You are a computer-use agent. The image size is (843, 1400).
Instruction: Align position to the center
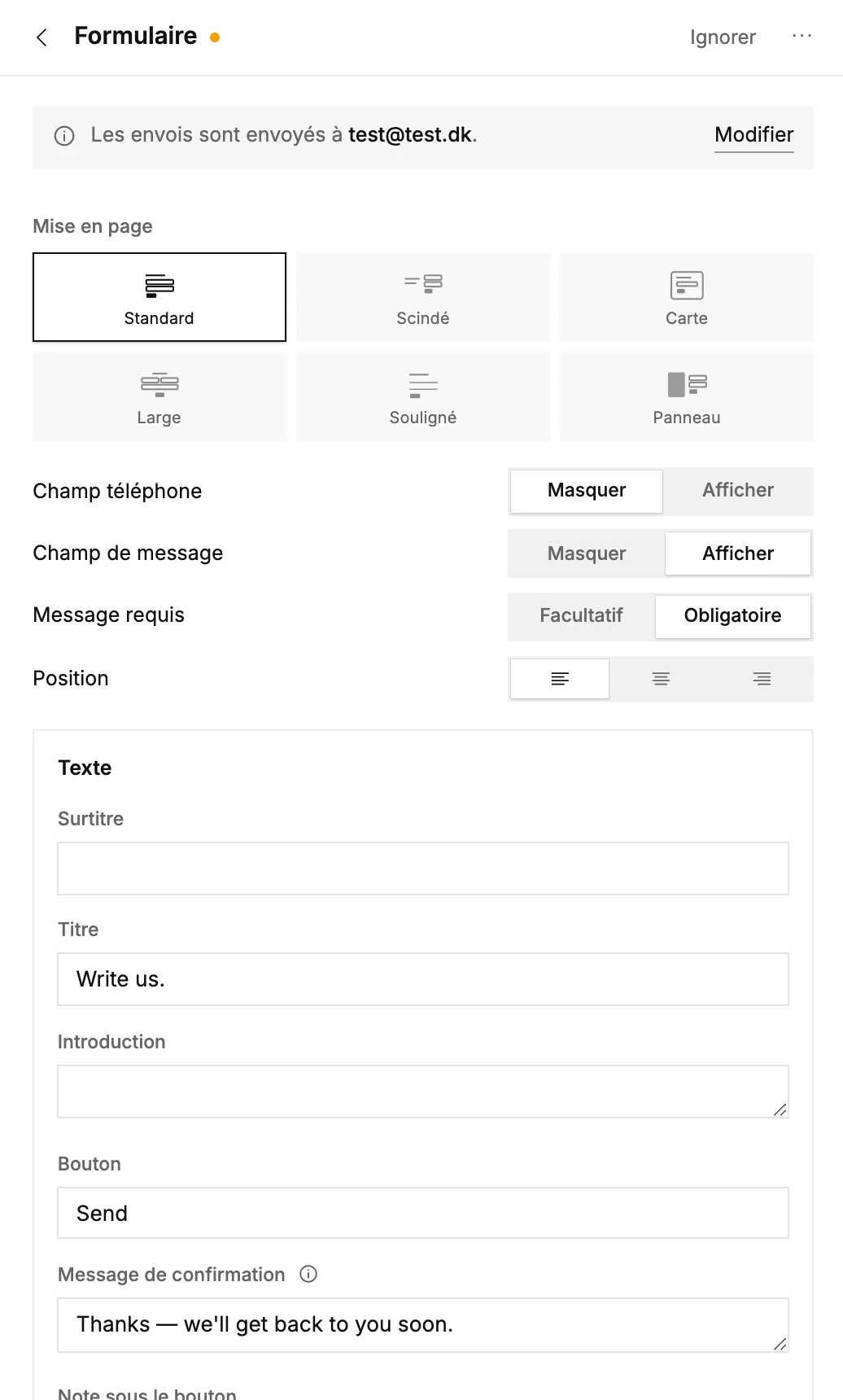tap(661, 679)
